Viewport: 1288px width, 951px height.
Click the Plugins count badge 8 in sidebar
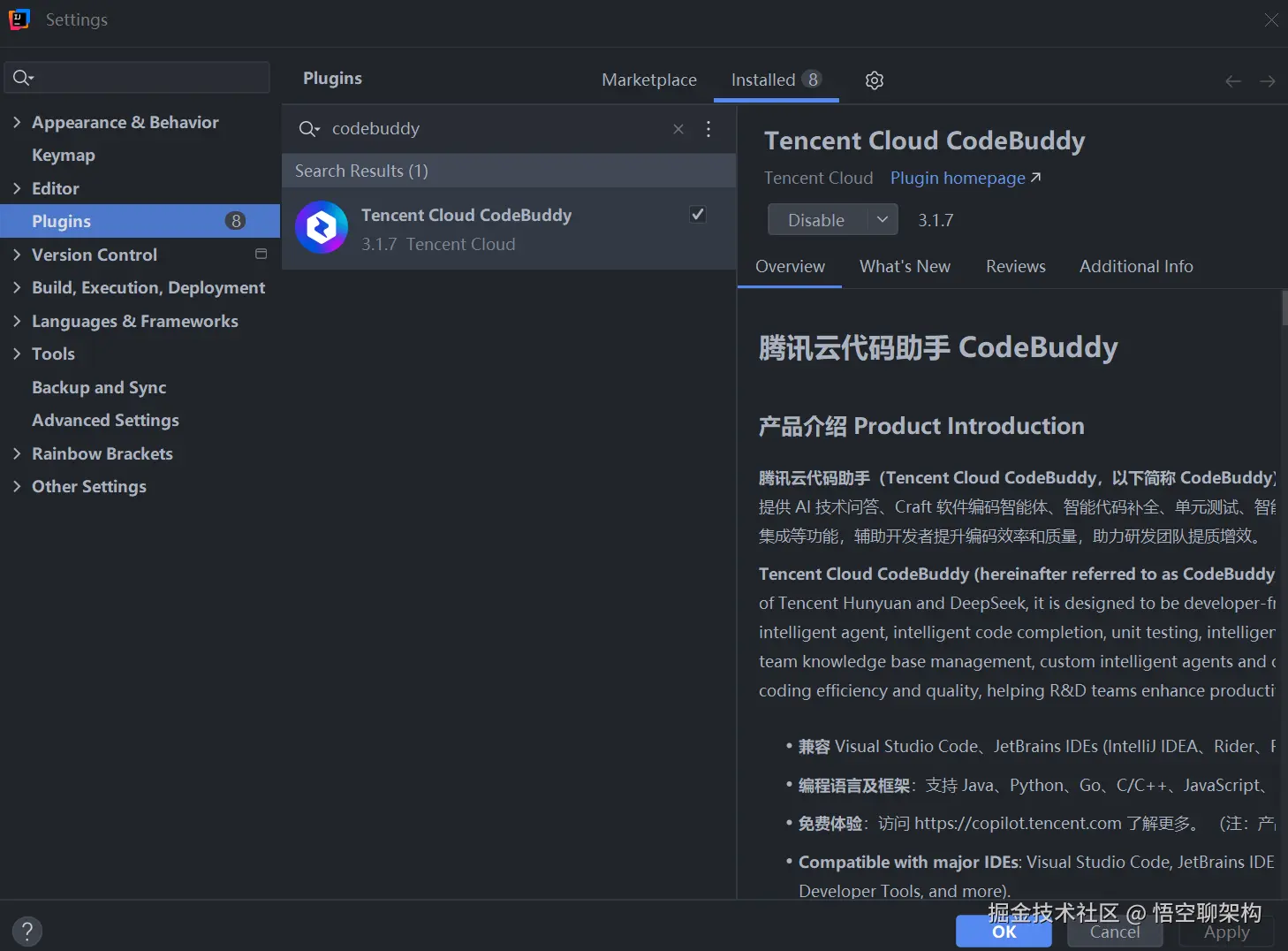pos(235,221)
